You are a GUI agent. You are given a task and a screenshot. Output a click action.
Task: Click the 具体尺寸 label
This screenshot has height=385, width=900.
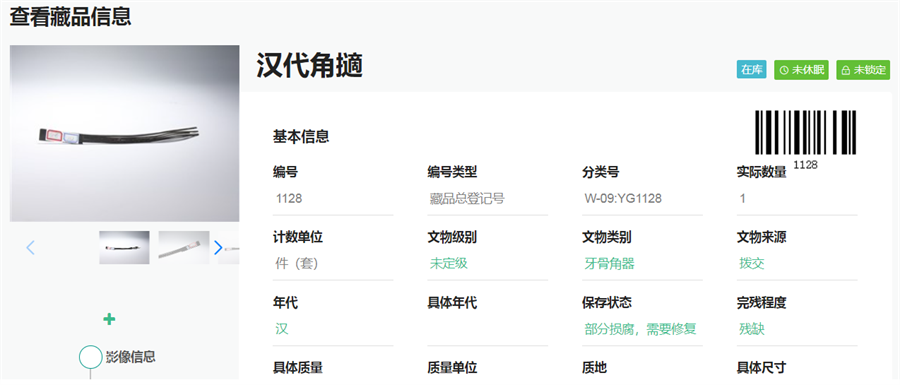point(762,367)
